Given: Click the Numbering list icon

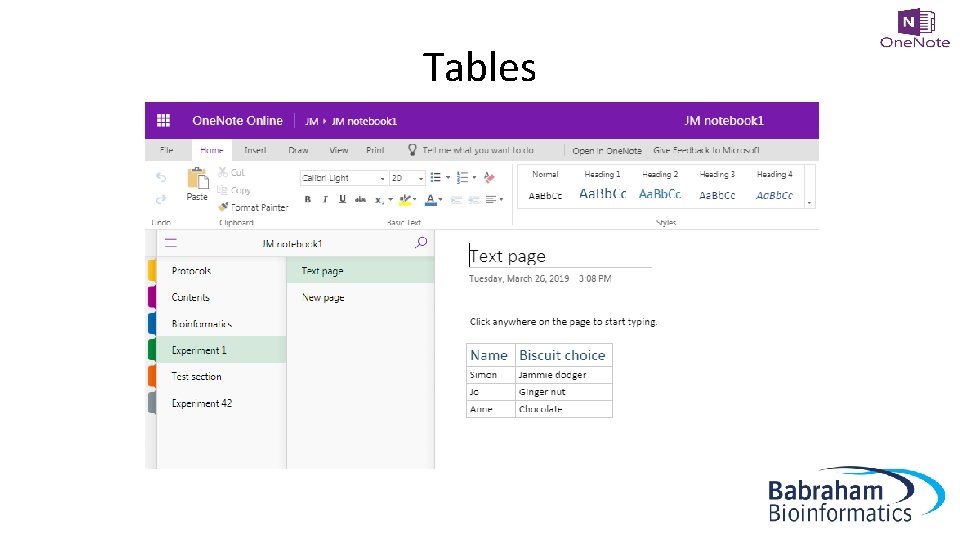Looking at the screenshot, I should click(462, 178).
